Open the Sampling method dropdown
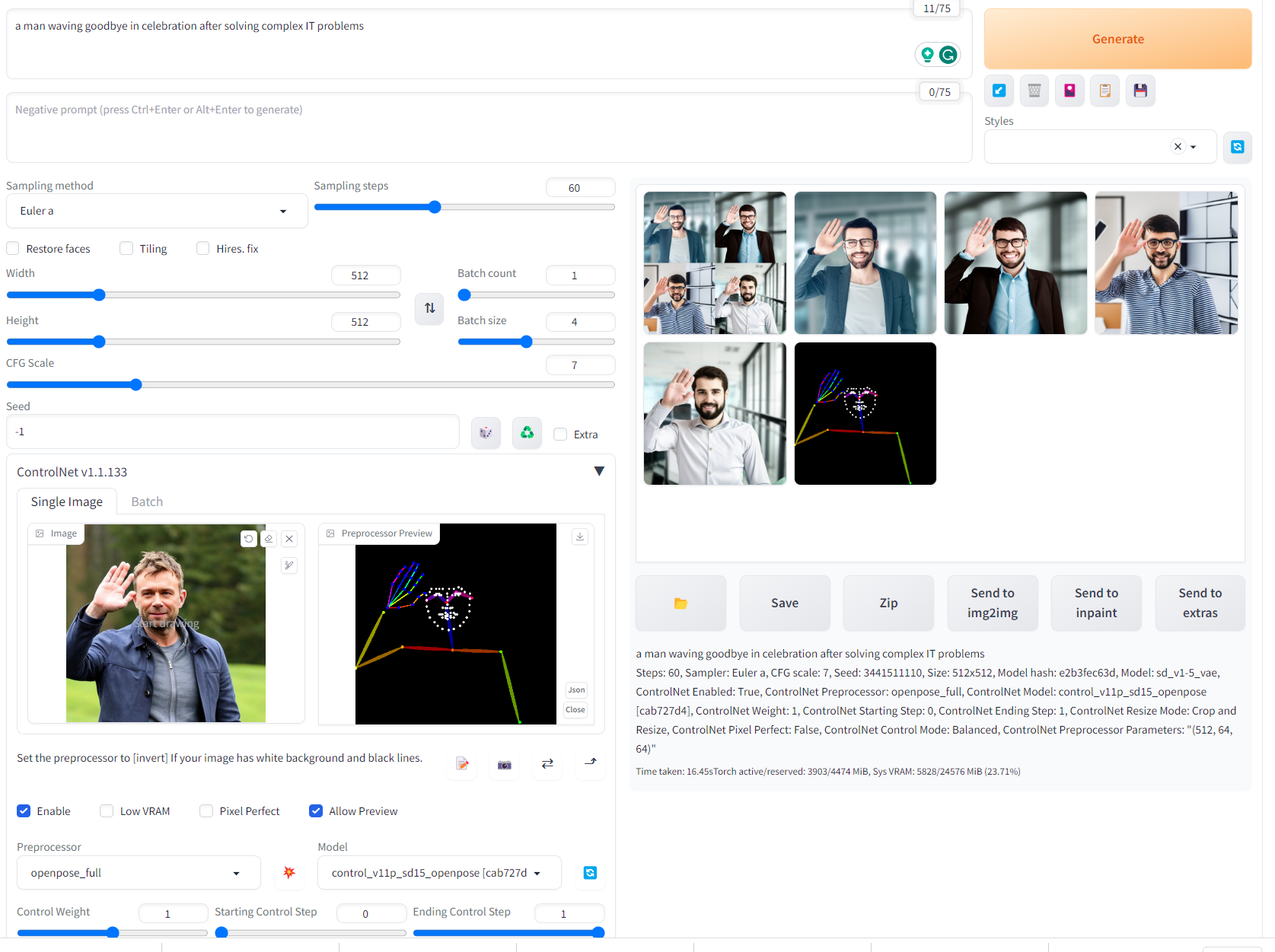 (x=156, y=211)
